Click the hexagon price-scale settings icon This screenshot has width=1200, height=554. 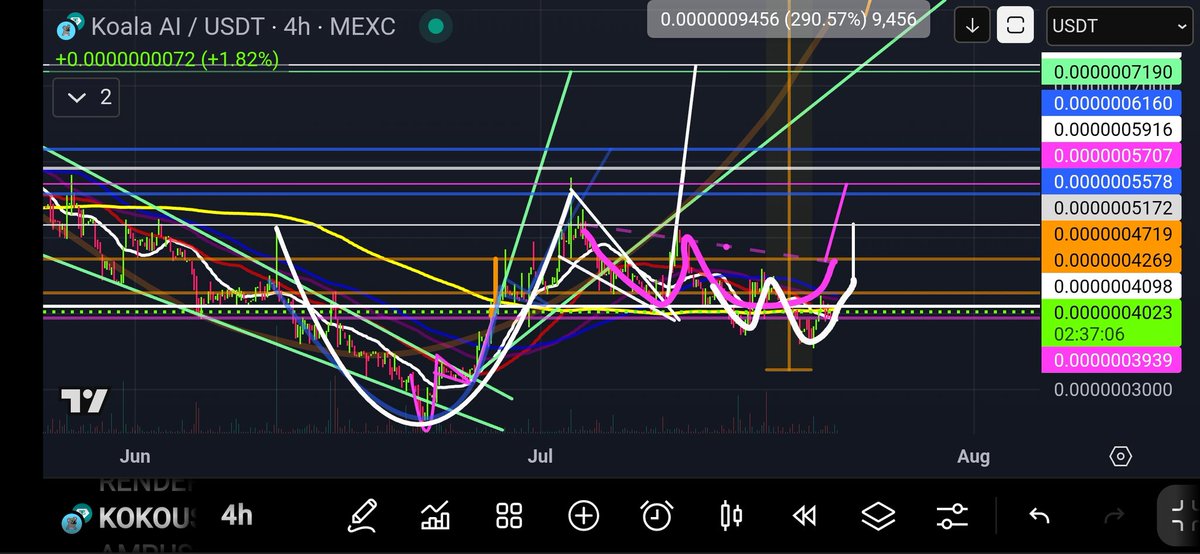[1121, 456]
